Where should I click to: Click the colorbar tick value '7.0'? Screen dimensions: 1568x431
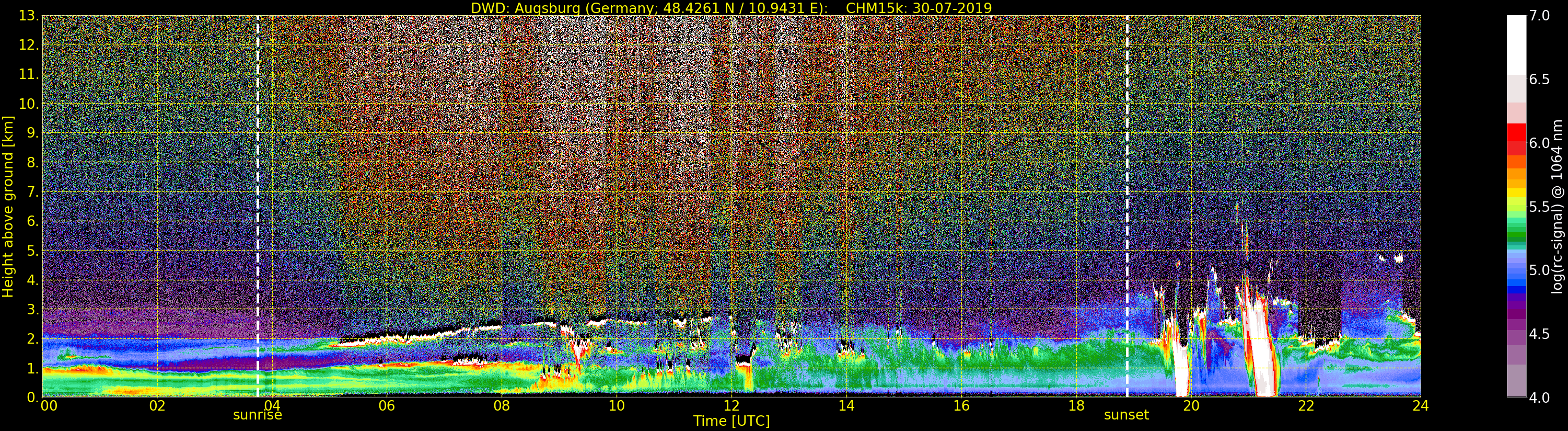[x=1539, y=16]
